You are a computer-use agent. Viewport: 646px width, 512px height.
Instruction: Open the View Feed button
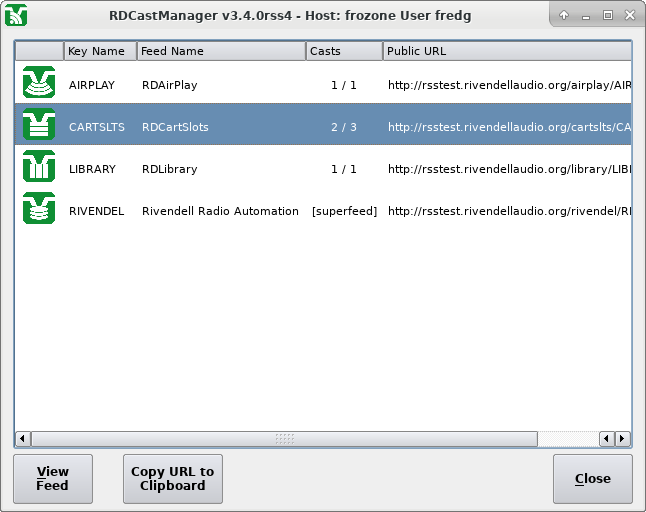point(53,479)
